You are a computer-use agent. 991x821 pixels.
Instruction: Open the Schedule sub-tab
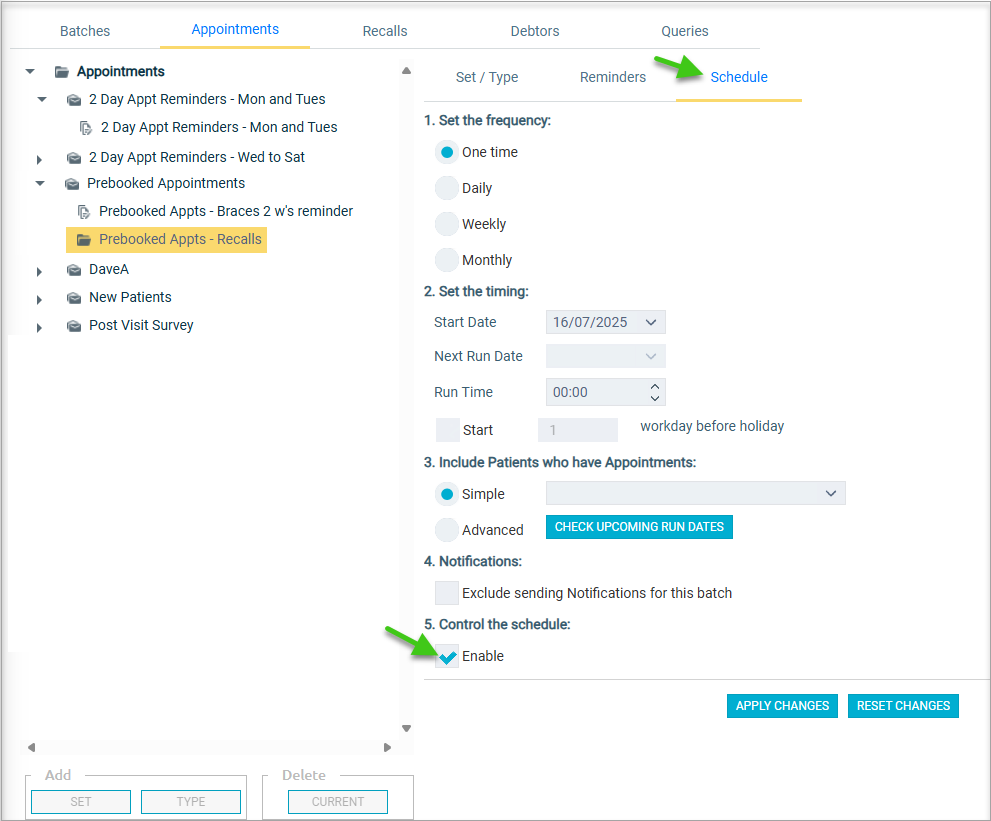tap(739, 77)
